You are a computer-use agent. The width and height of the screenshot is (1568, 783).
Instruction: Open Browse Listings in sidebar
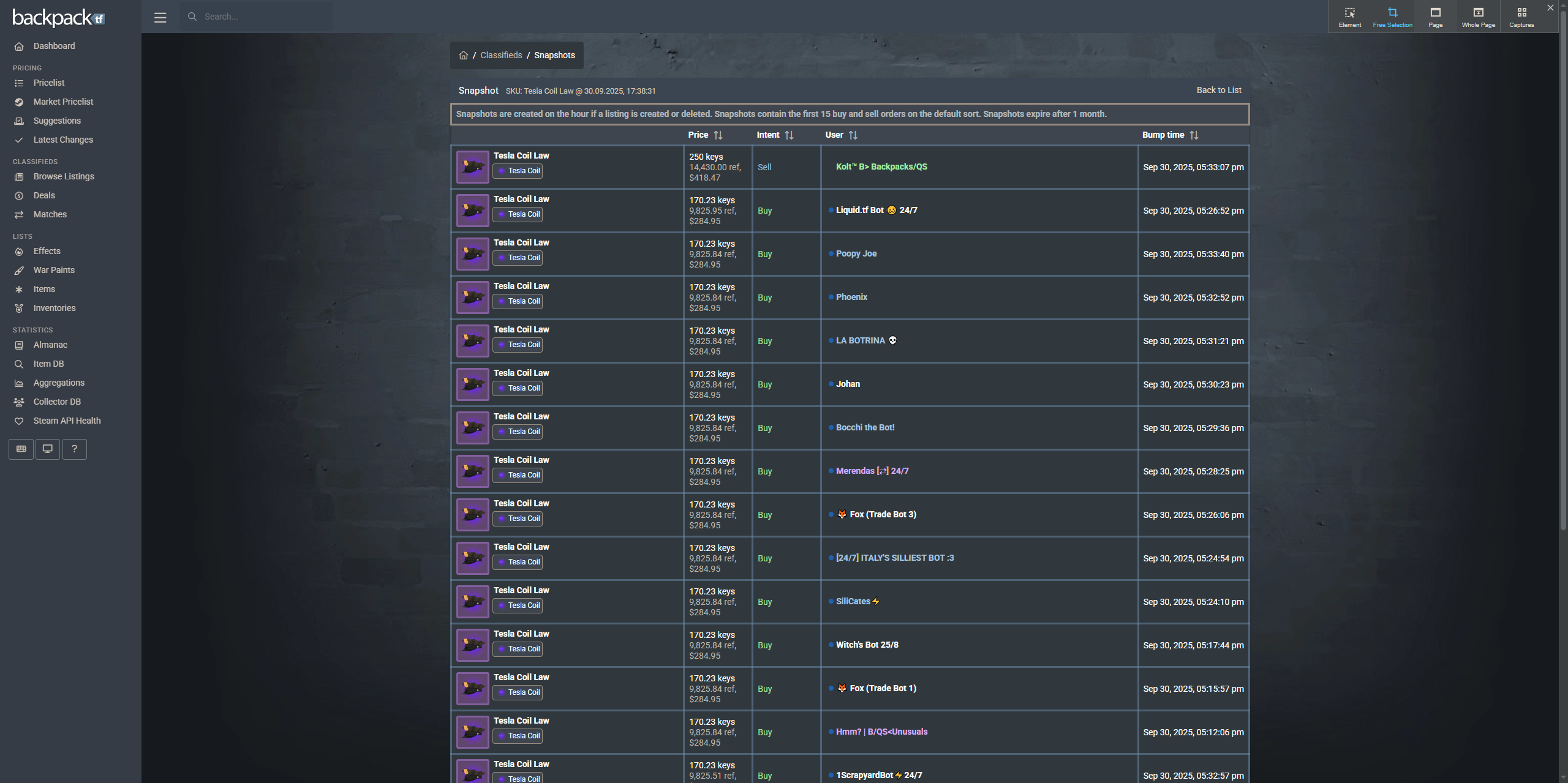point(64,176)
